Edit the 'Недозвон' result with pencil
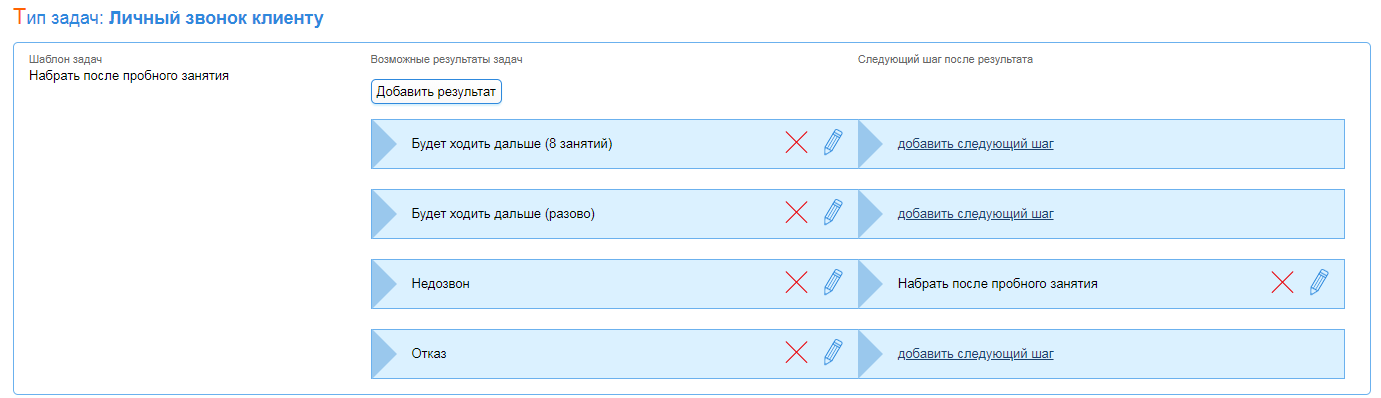Viewport: 1381px width, 398px height. pyautogui.click(x=833, y=283)
